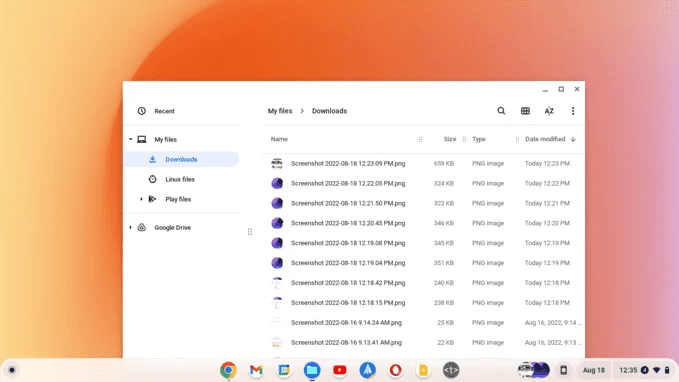Click the My files laptop icon
679x382 pixels.
coord(142,139)
